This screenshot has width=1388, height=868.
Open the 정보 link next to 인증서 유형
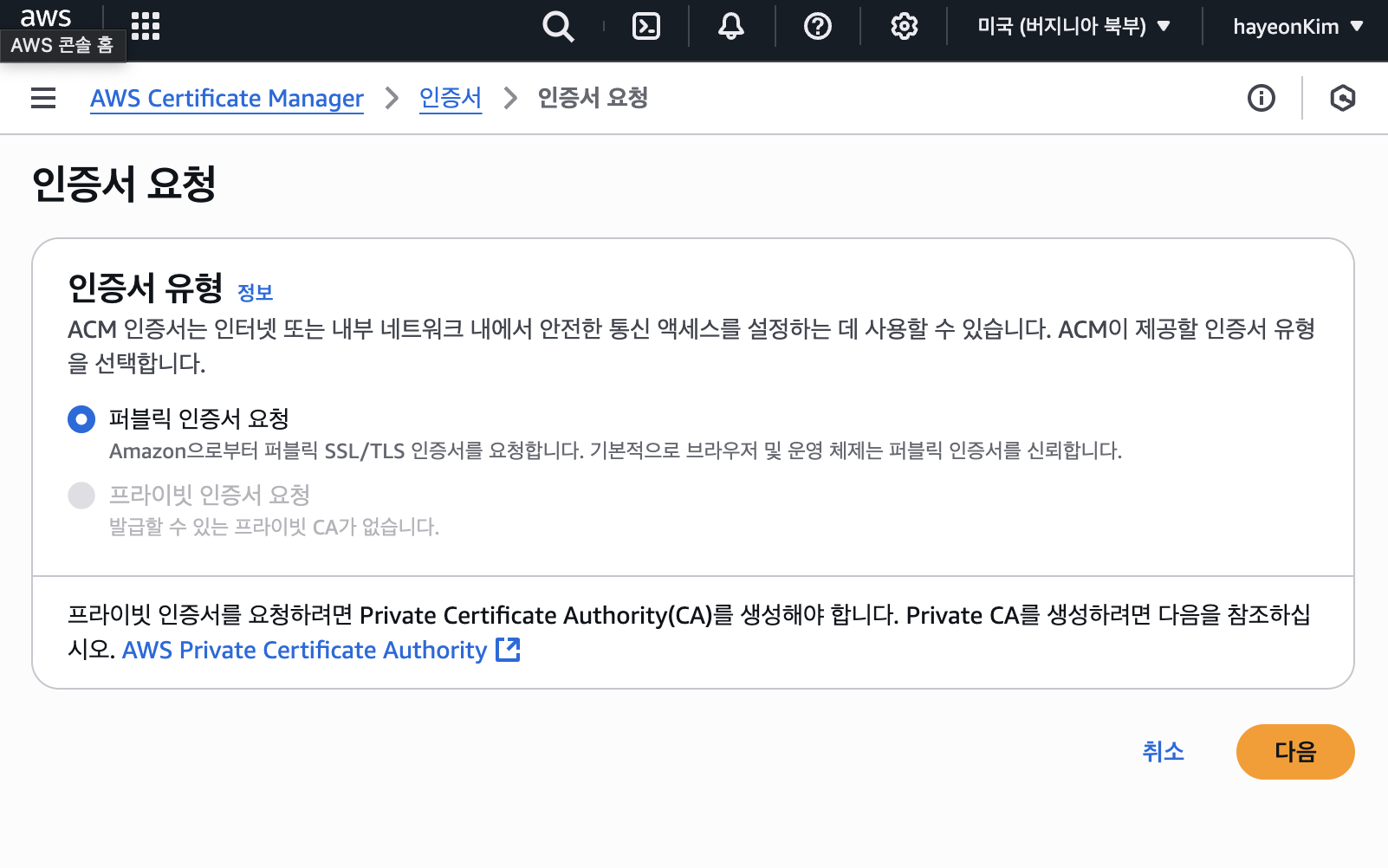coord(256,293)
